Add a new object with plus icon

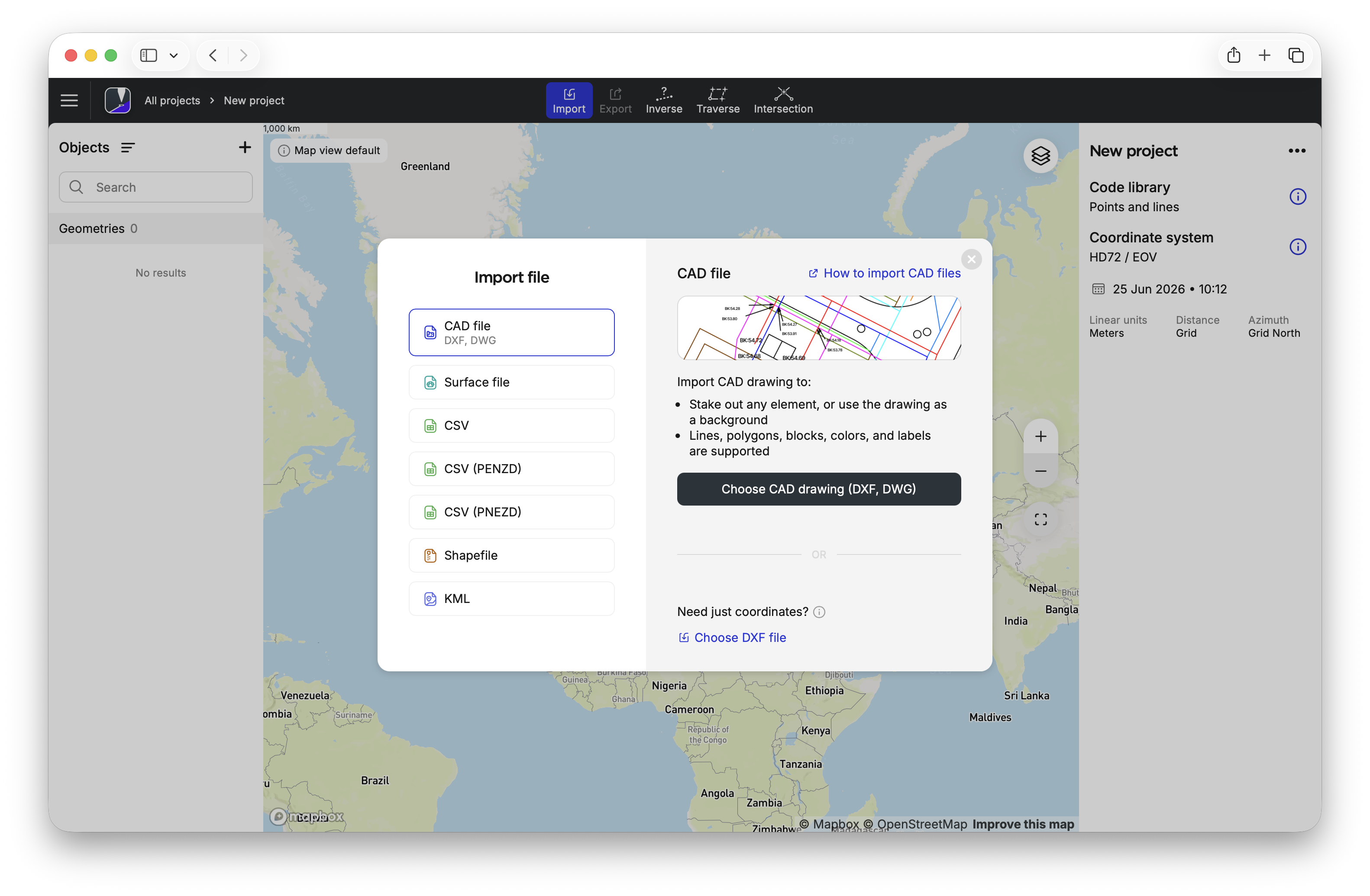pyautogui.click(x=245, y=147)
